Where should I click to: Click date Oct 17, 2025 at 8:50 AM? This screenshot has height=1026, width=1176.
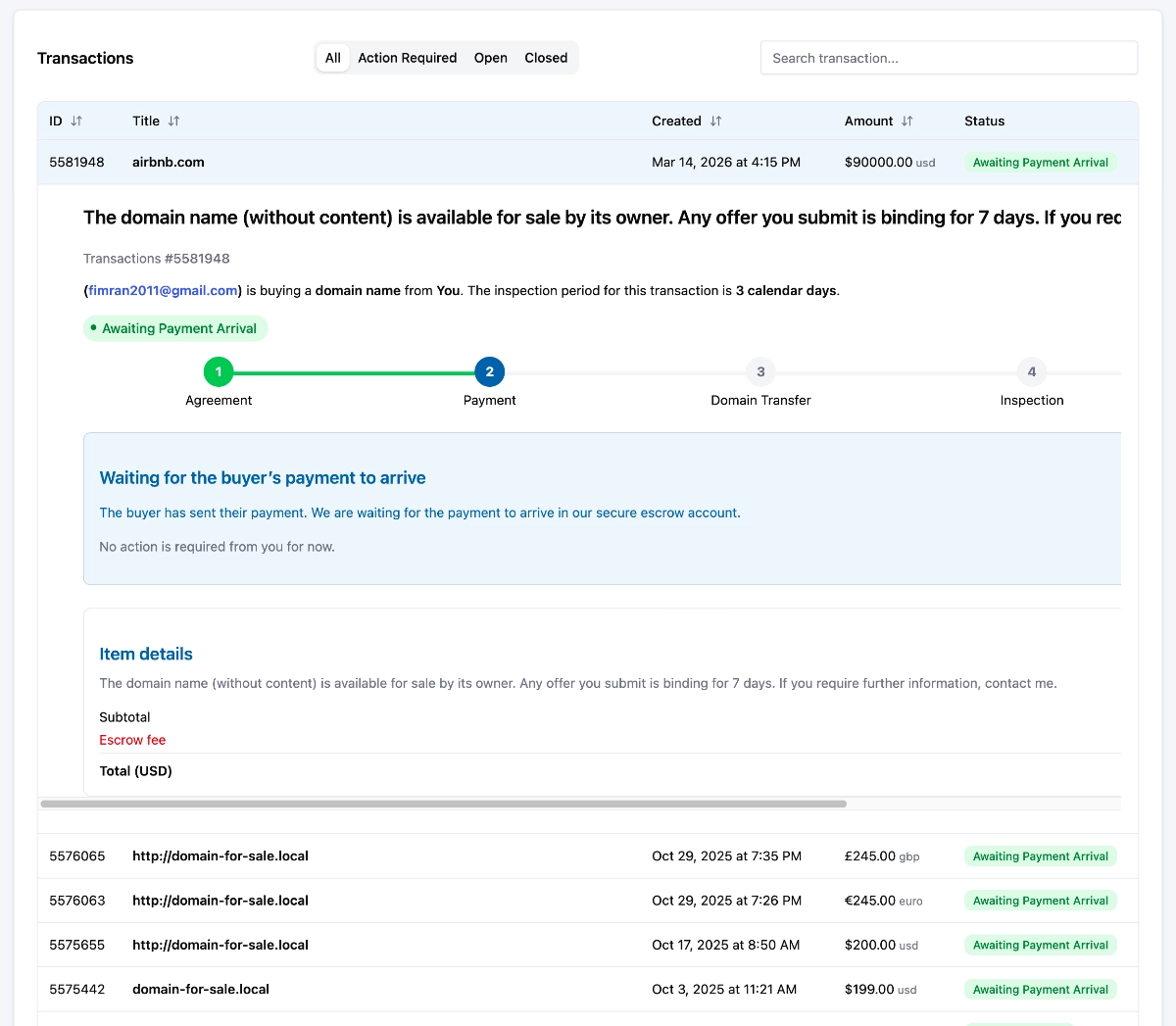(x=725, y=945)
